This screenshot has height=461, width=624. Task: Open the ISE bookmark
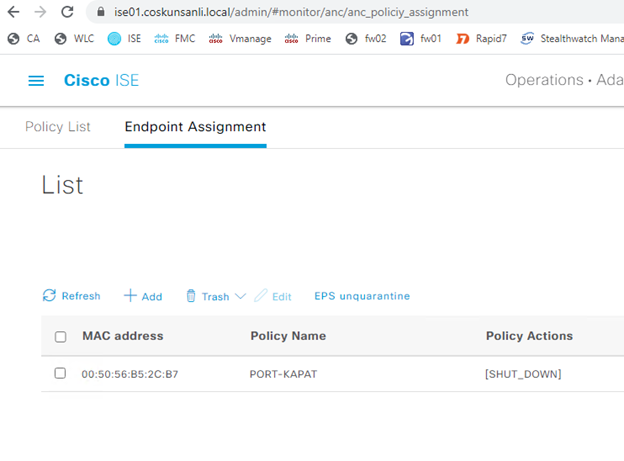click(x=124, y=39)
